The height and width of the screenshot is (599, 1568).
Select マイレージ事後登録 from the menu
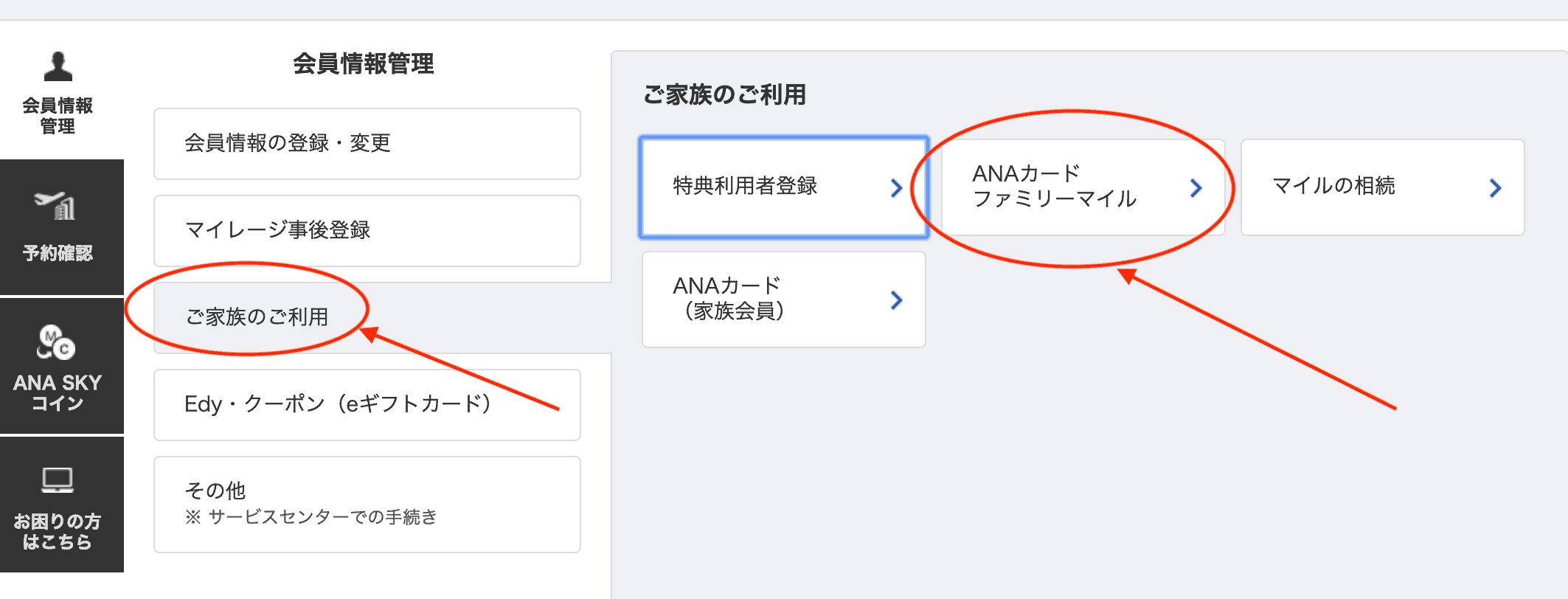coord(367,231)
